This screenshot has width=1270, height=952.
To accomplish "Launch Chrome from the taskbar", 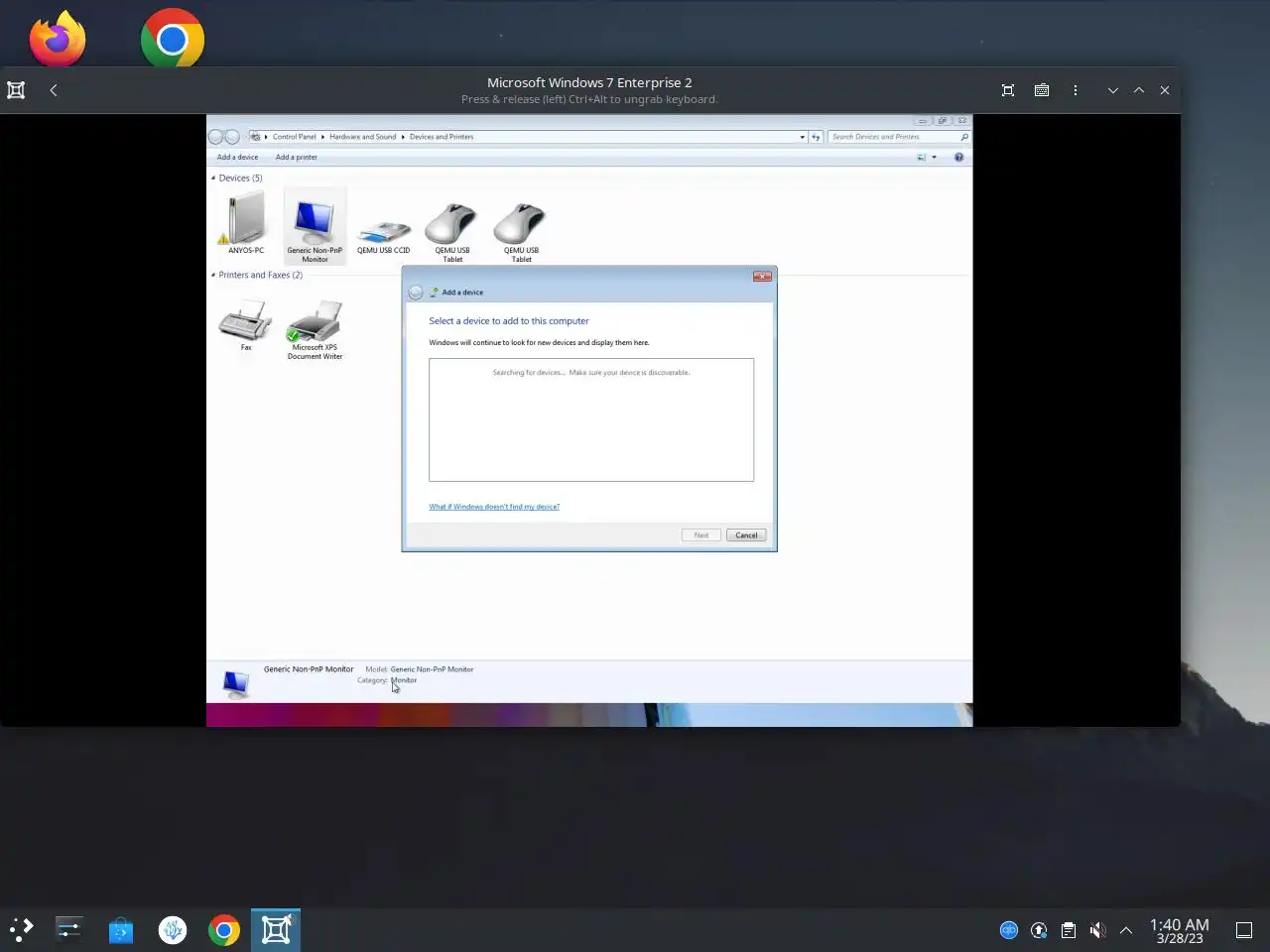I will 224,929.
